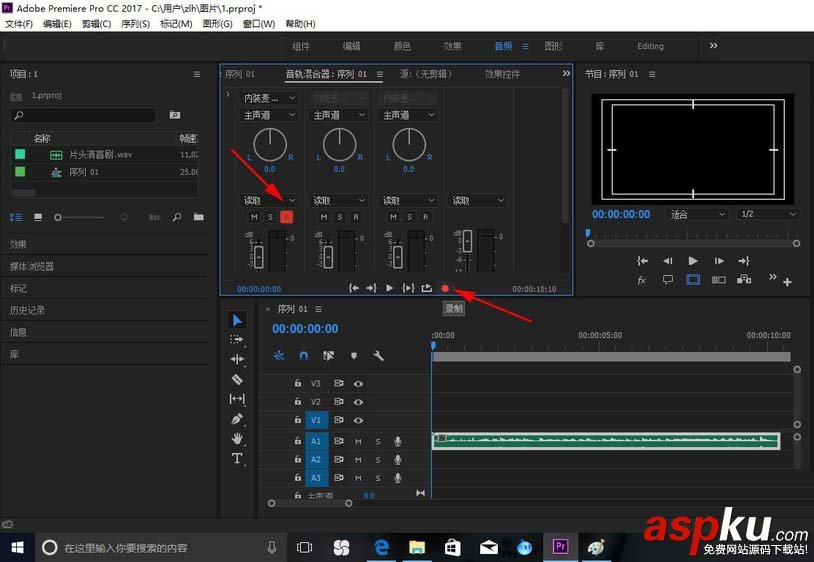Toggle V2 track visibility eye

[358, 402]
